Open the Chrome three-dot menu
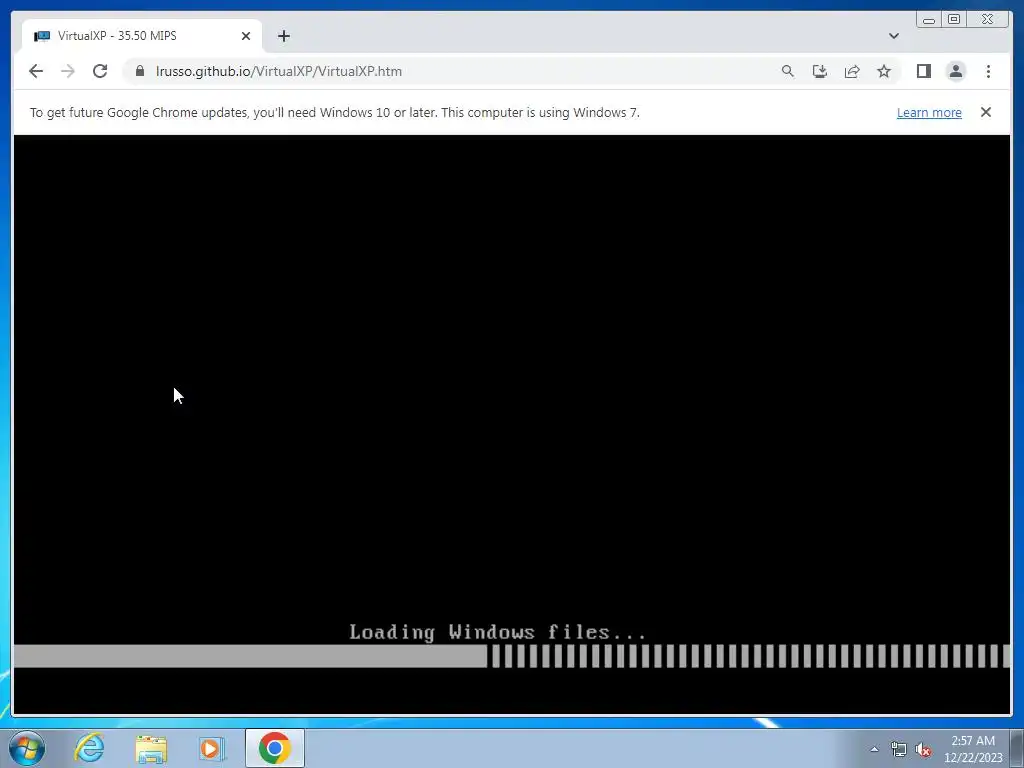The height and width of the screenshot is (768, 1024). point(988,71)
